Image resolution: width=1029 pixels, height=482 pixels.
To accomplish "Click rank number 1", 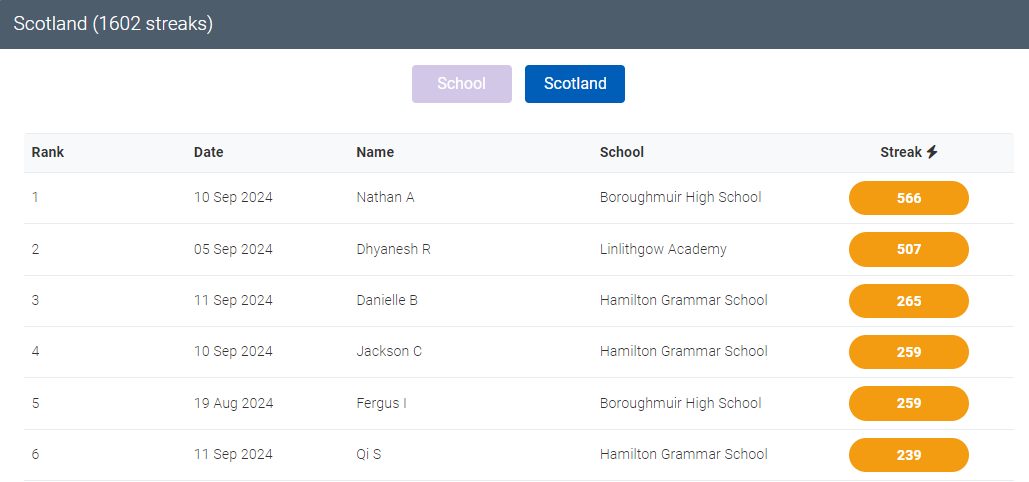I will (x=35, y=197).
